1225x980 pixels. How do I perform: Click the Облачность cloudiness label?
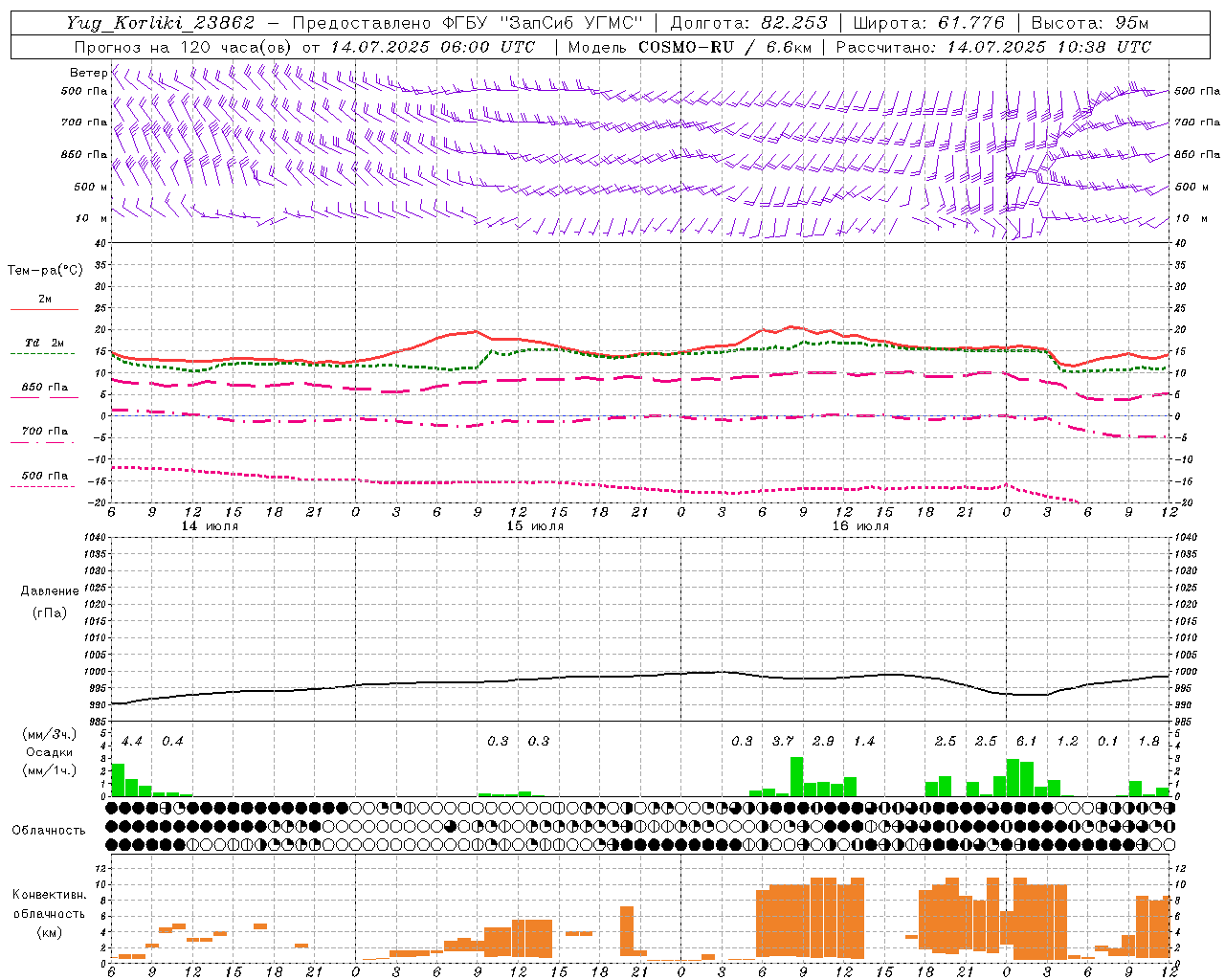pos(49,830)
